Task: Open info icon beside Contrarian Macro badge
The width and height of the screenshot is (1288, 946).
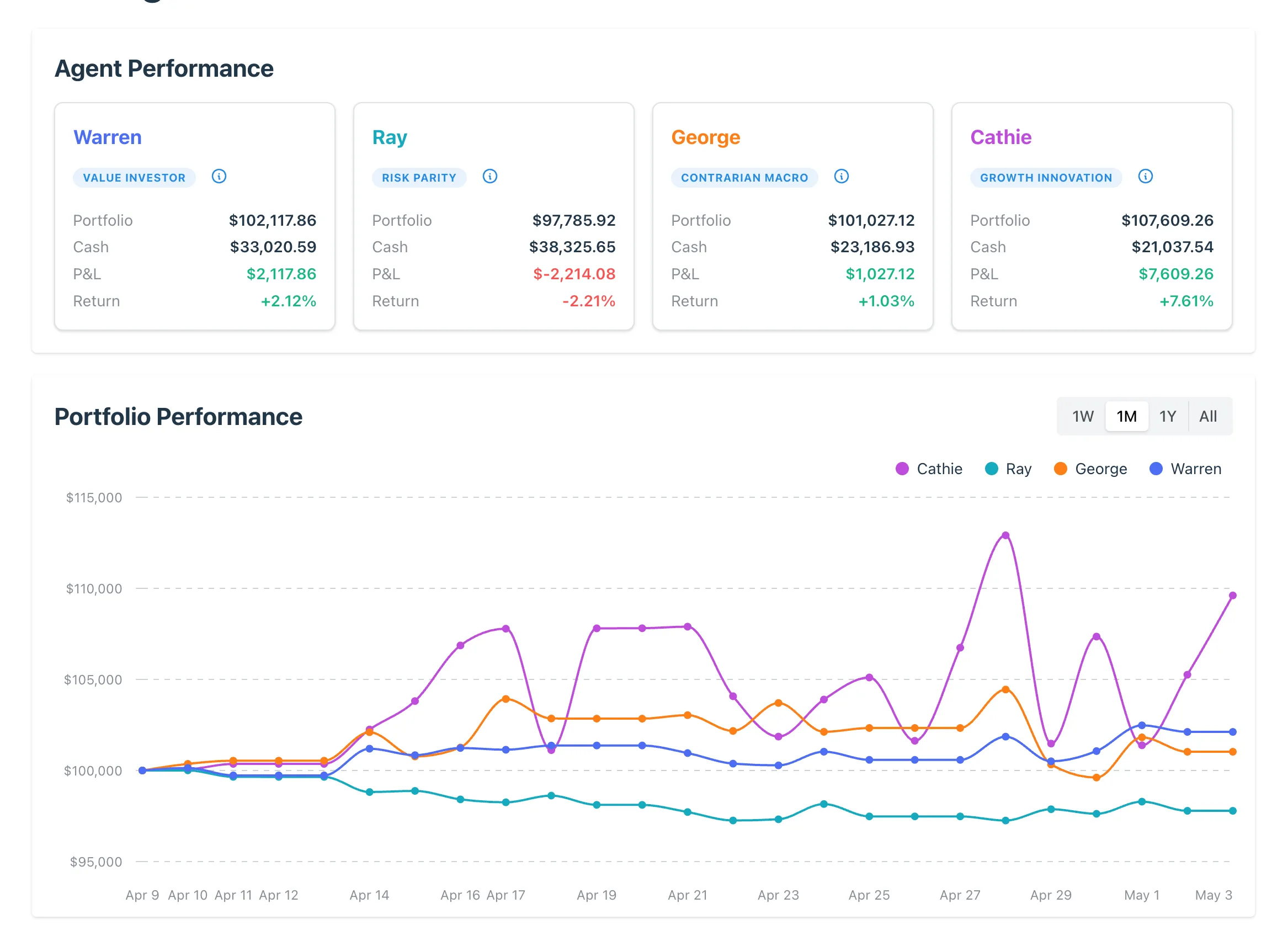Action: (841, 177)
